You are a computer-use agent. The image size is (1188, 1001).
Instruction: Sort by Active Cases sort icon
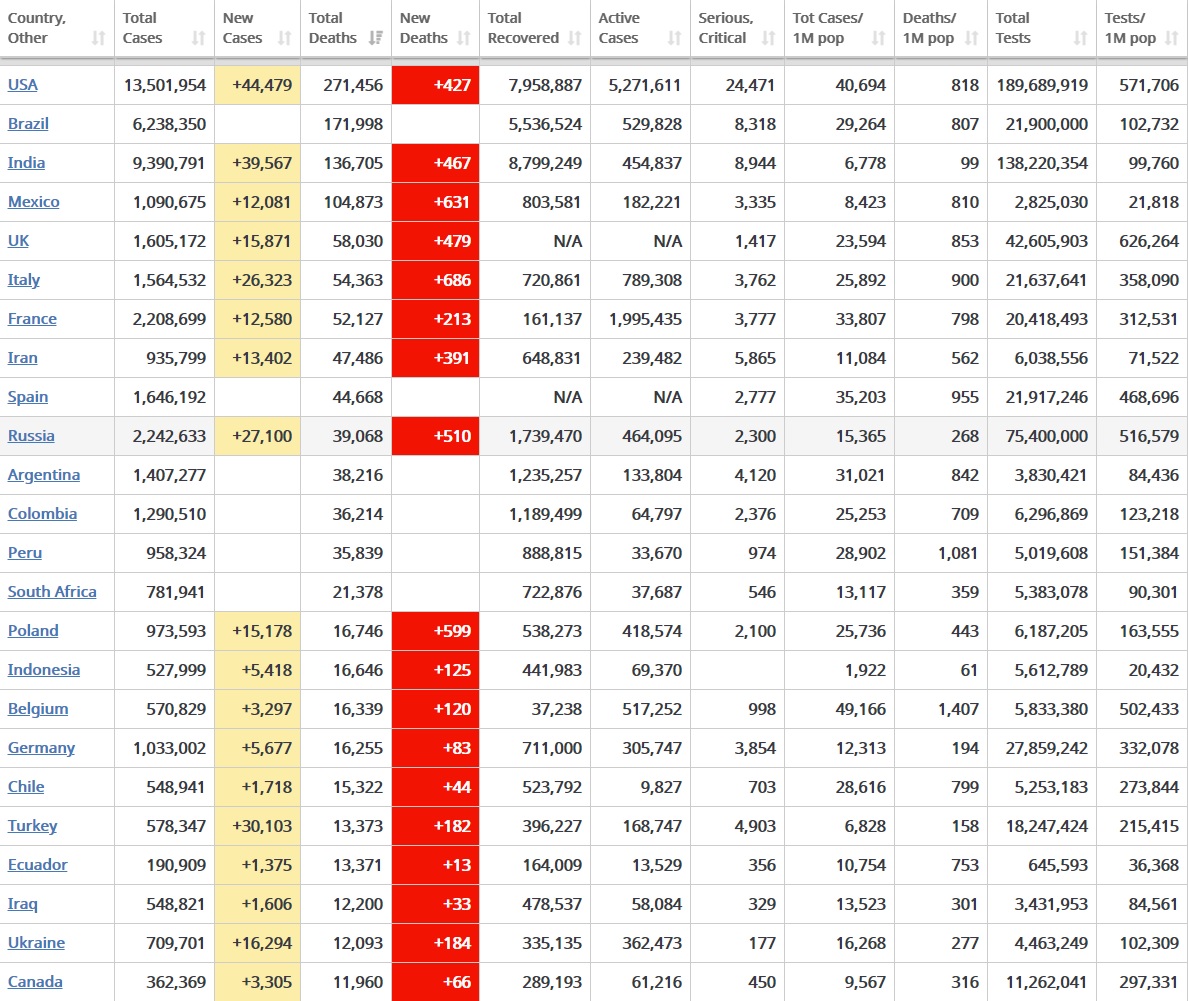pos(675,38)
